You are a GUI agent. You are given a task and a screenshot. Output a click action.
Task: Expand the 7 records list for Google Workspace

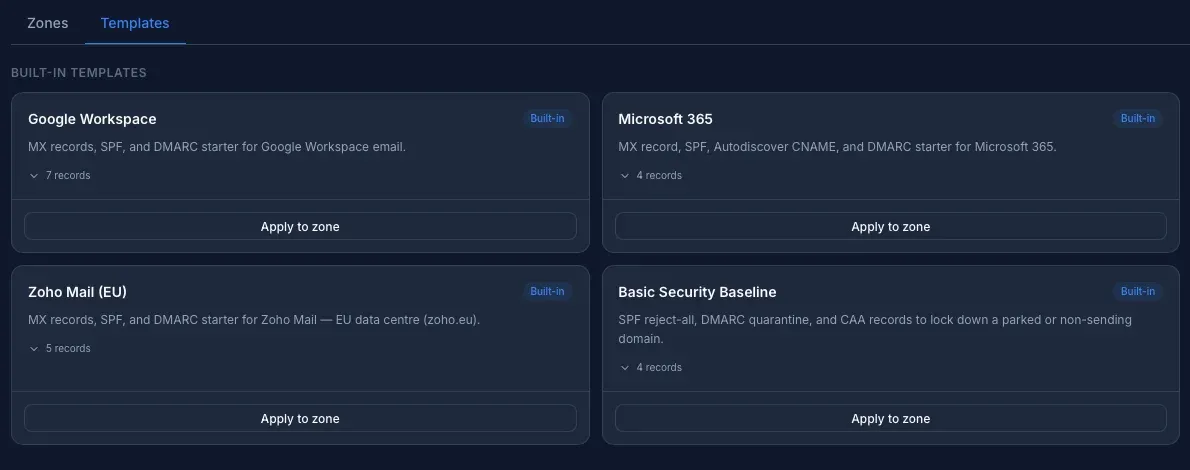60,175
